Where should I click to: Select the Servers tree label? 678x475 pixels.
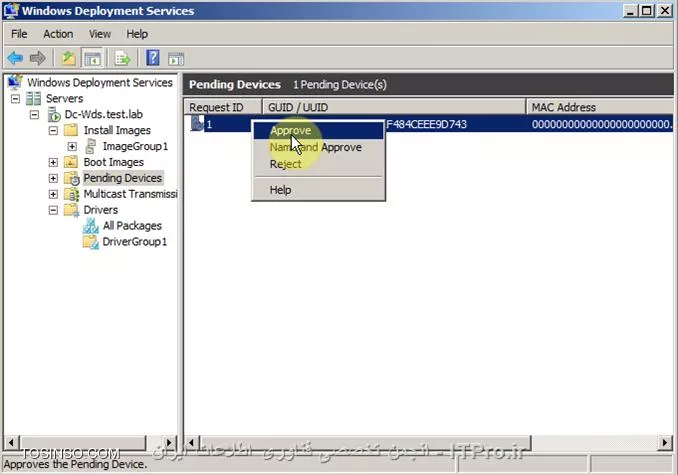tap(64, 99)
